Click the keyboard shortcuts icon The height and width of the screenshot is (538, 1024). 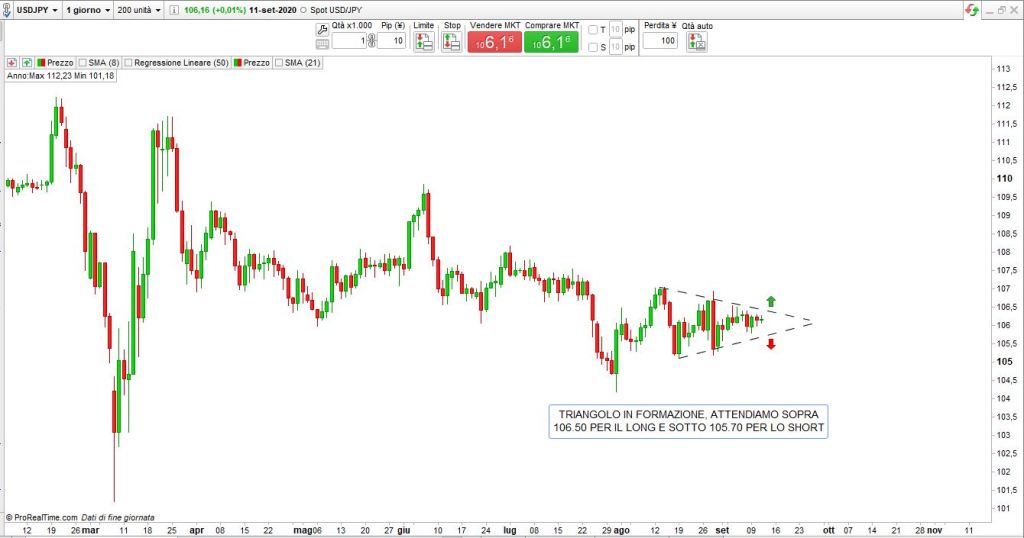pyautogui.click(x=322, y=44)
